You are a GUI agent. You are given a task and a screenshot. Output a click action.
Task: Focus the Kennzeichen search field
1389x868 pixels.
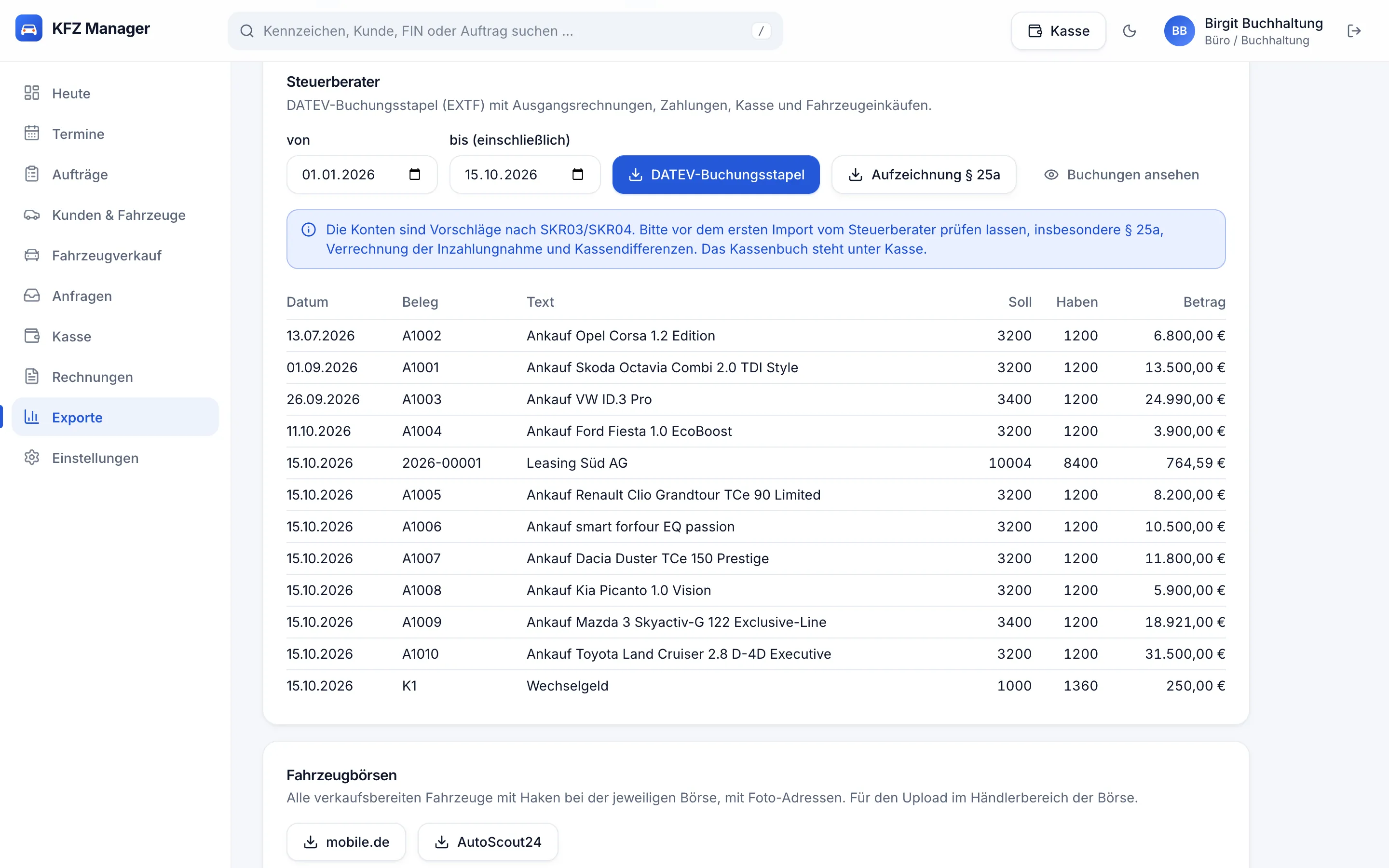coord(505,31)
